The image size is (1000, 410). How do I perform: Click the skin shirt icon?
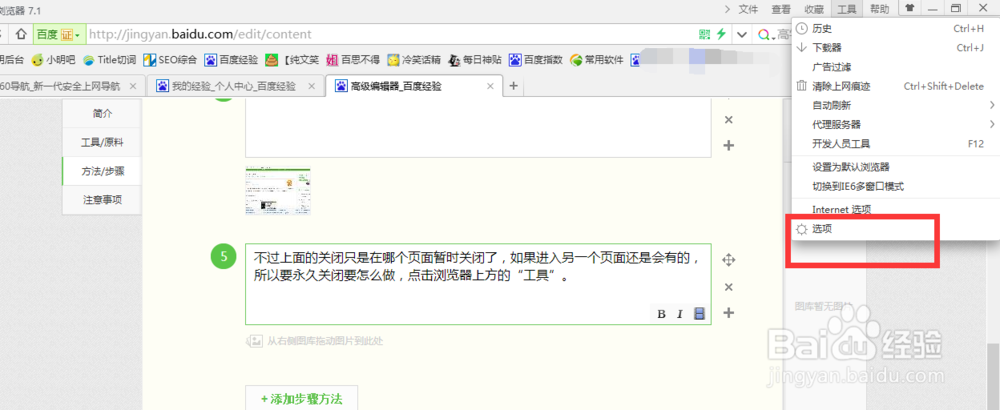pos(909,9)
